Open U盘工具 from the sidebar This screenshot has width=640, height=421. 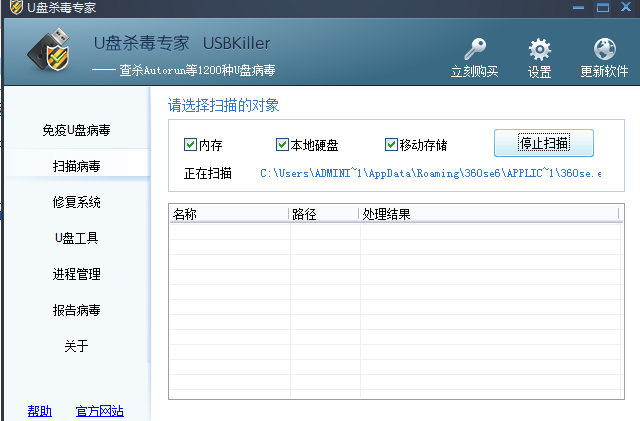pyautogui.click(x=76, y=238)
